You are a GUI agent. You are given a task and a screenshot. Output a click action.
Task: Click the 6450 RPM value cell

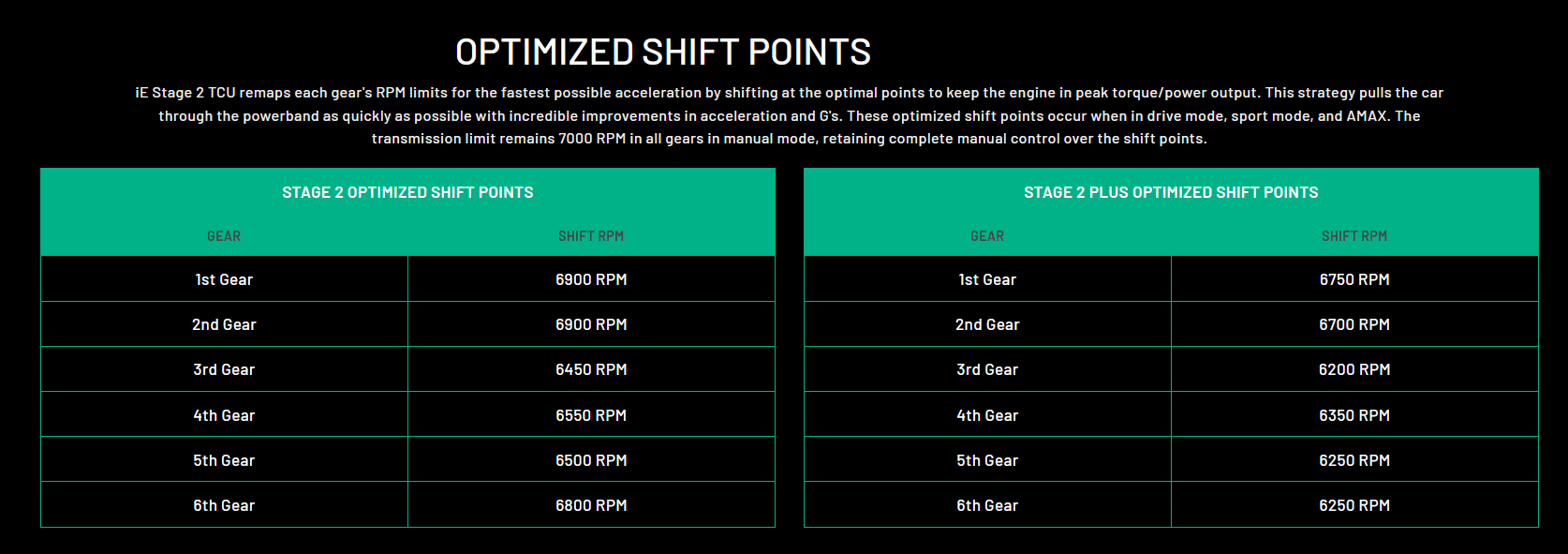[591, 369]
